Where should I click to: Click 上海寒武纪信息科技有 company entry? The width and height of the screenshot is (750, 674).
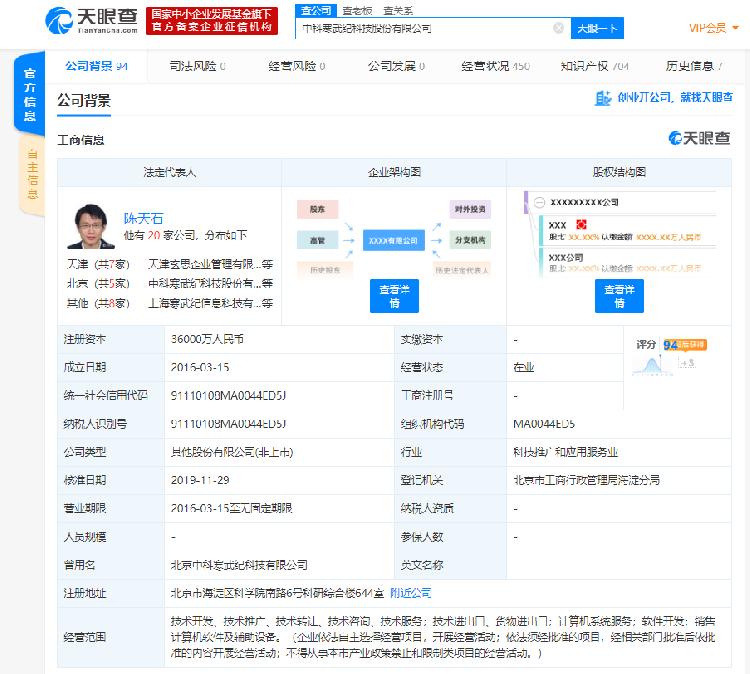(210, 303)
